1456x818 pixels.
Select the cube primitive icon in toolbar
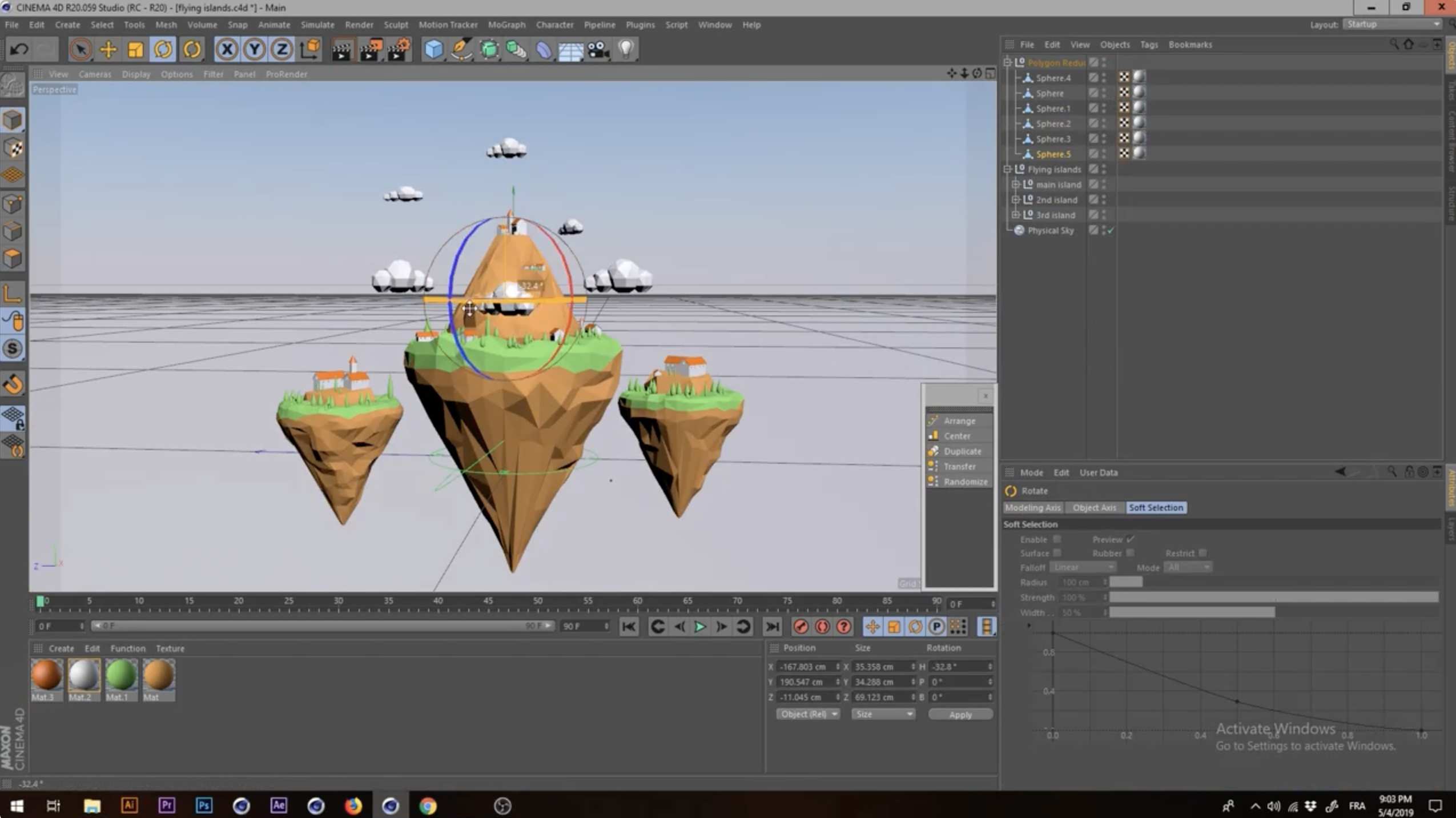[434, 50]
